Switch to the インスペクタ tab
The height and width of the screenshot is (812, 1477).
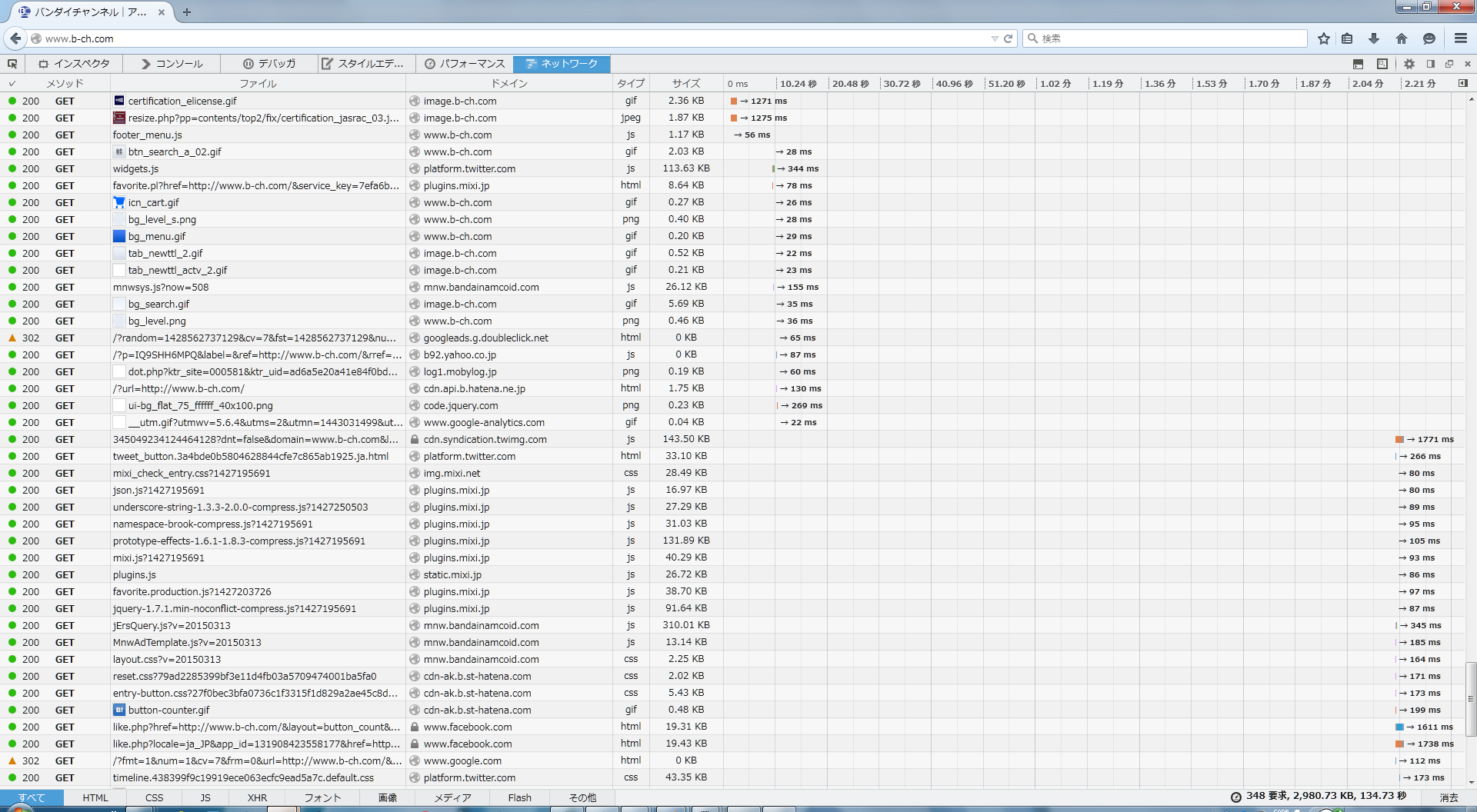coord(75,64)
